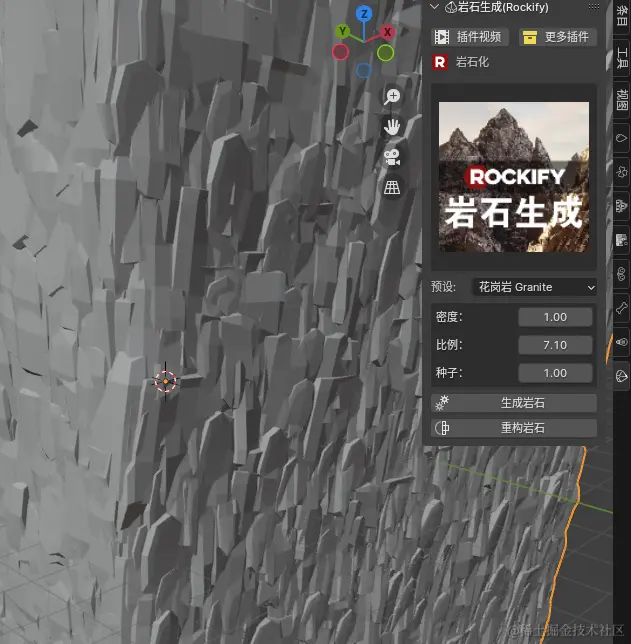The image size is (631, 644).
Task: Click the Z axis on the navigation gizmo
Action: pyautogui.click(x=364, y=14)
